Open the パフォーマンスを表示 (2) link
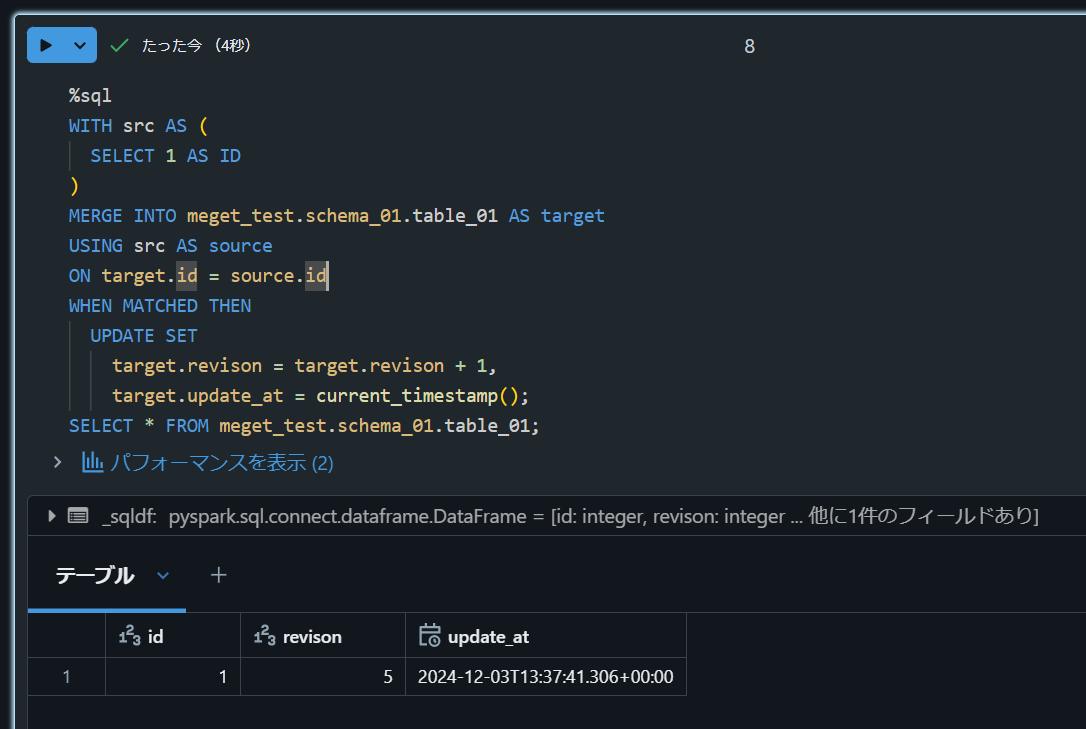The image size is (1086, 729). pyautogui.click(x=222, y=462)
